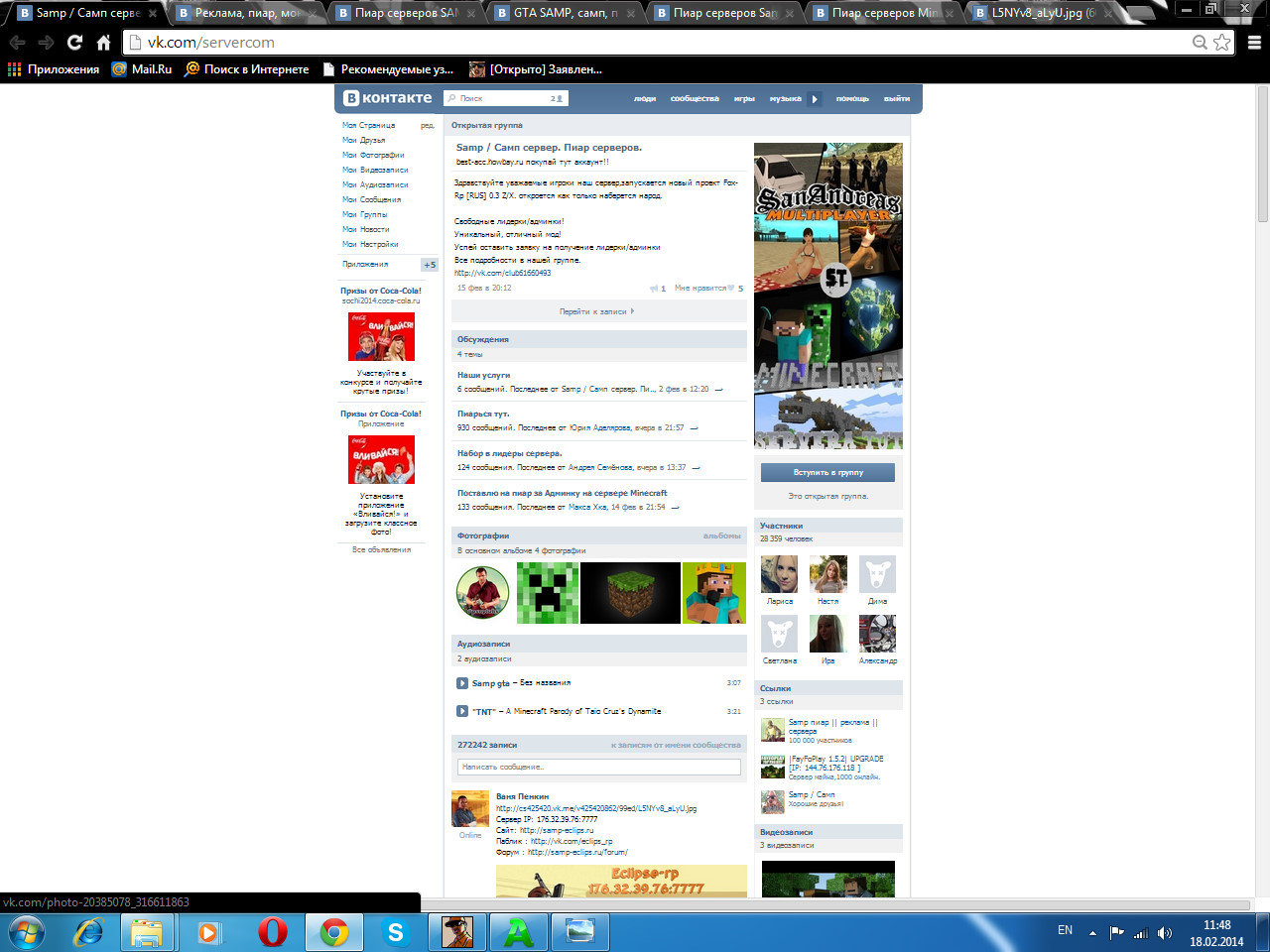Open Internet Explorer from taskbar
Screen dimensions: 1270x952
click(89, 932)
